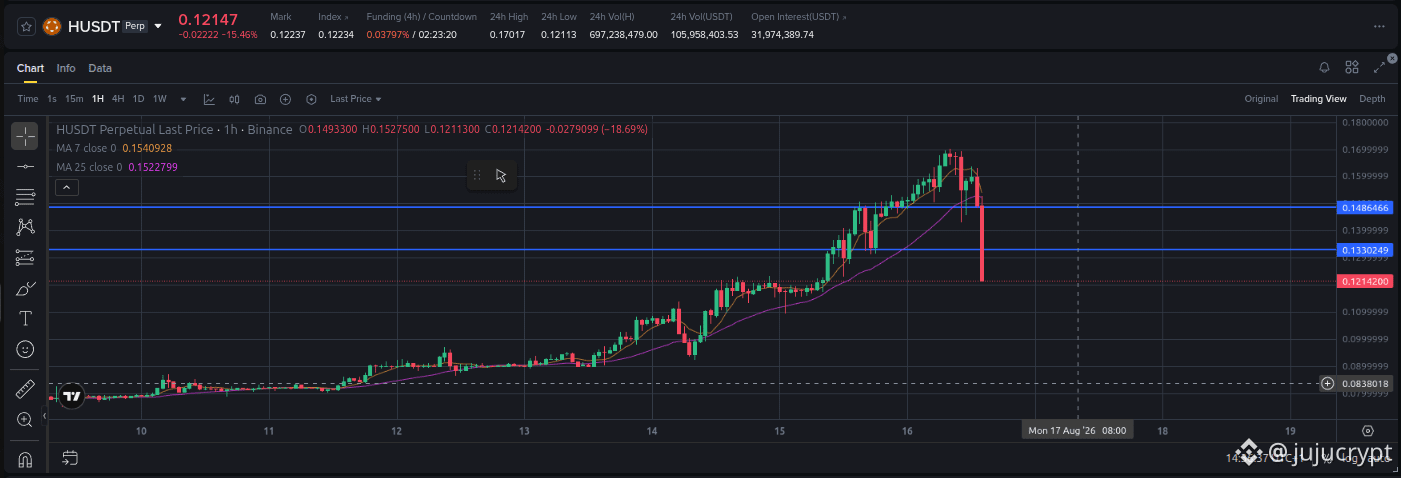This screenshot has height=478, width=1401.
Task: Click the Mark price value 0.12237
Action: [x=289, y=35]
